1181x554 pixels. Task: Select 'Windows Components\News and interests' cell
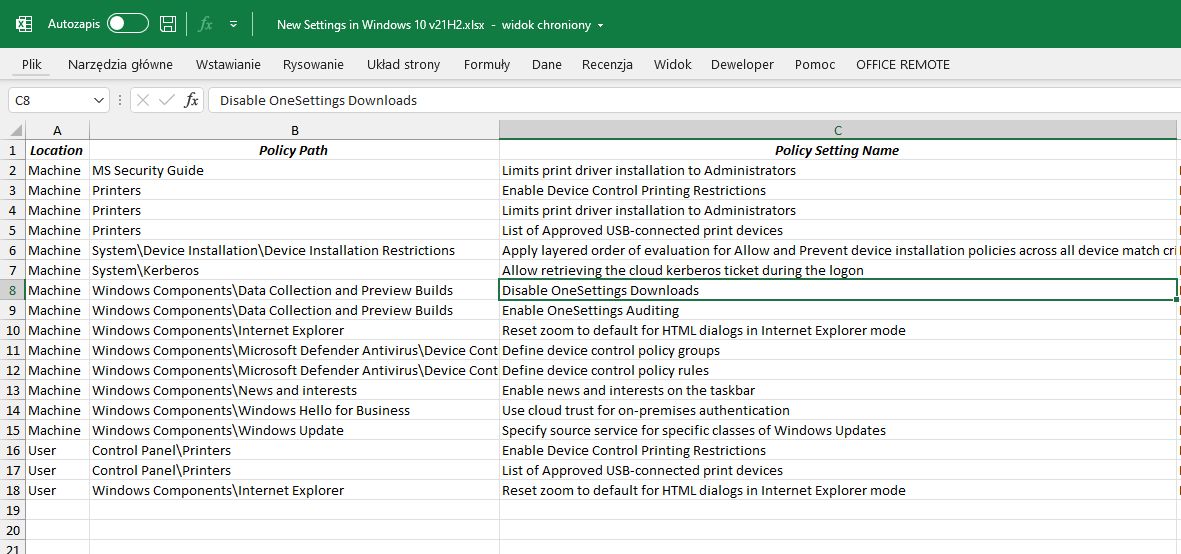pyautogui.click(x=294, y=390)
